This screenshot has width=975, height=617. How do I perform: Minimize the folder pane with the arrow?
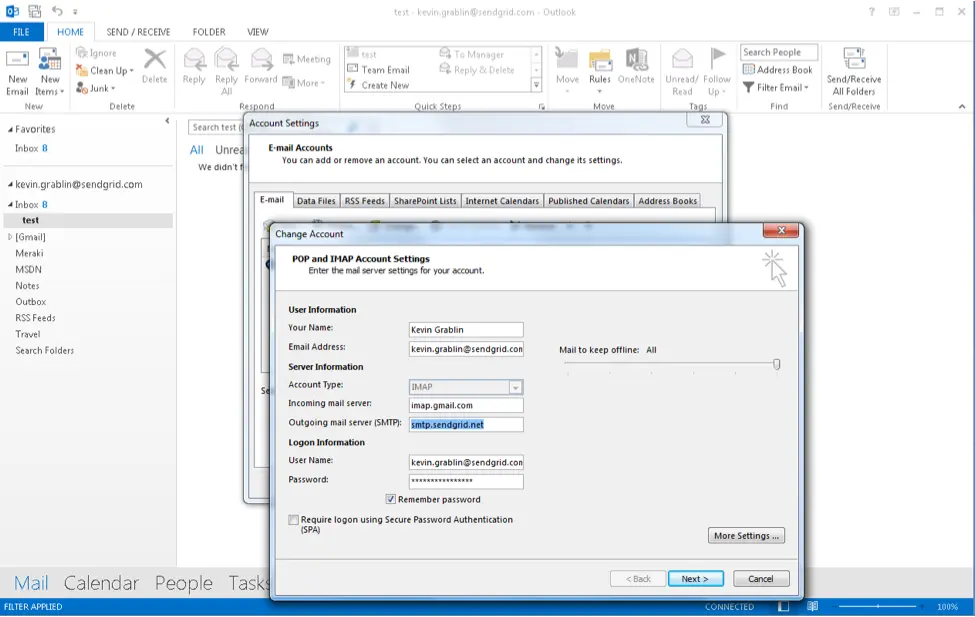[x=167, y=121]
